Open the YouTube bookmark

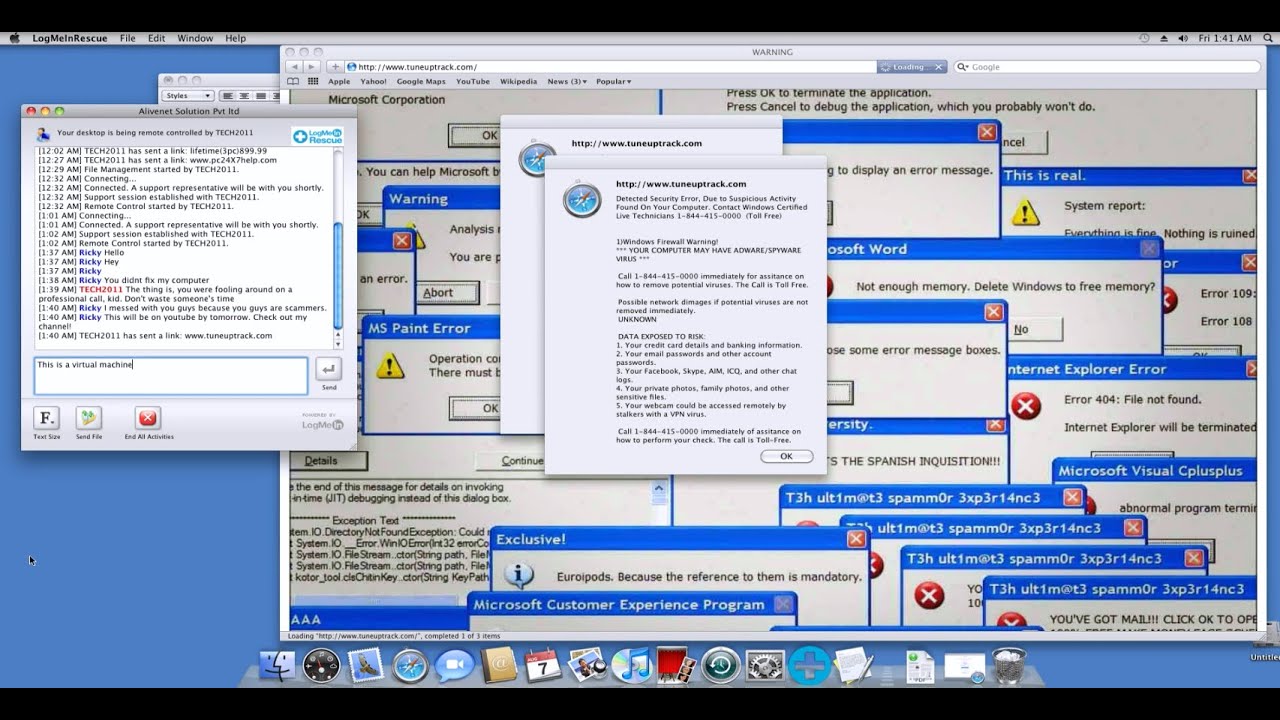[473, 82]
